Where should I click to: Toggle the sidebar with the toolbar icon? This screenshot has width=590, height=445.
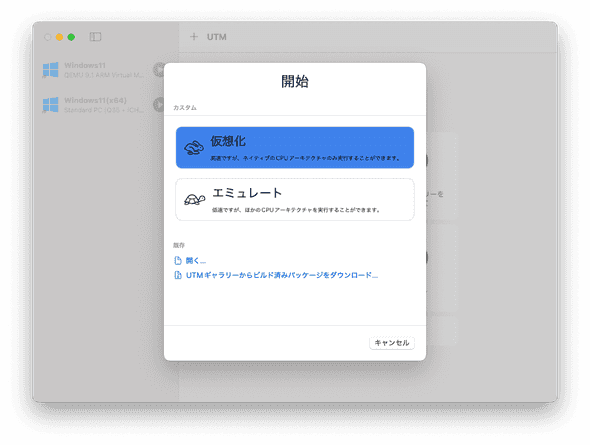point(95,37)
